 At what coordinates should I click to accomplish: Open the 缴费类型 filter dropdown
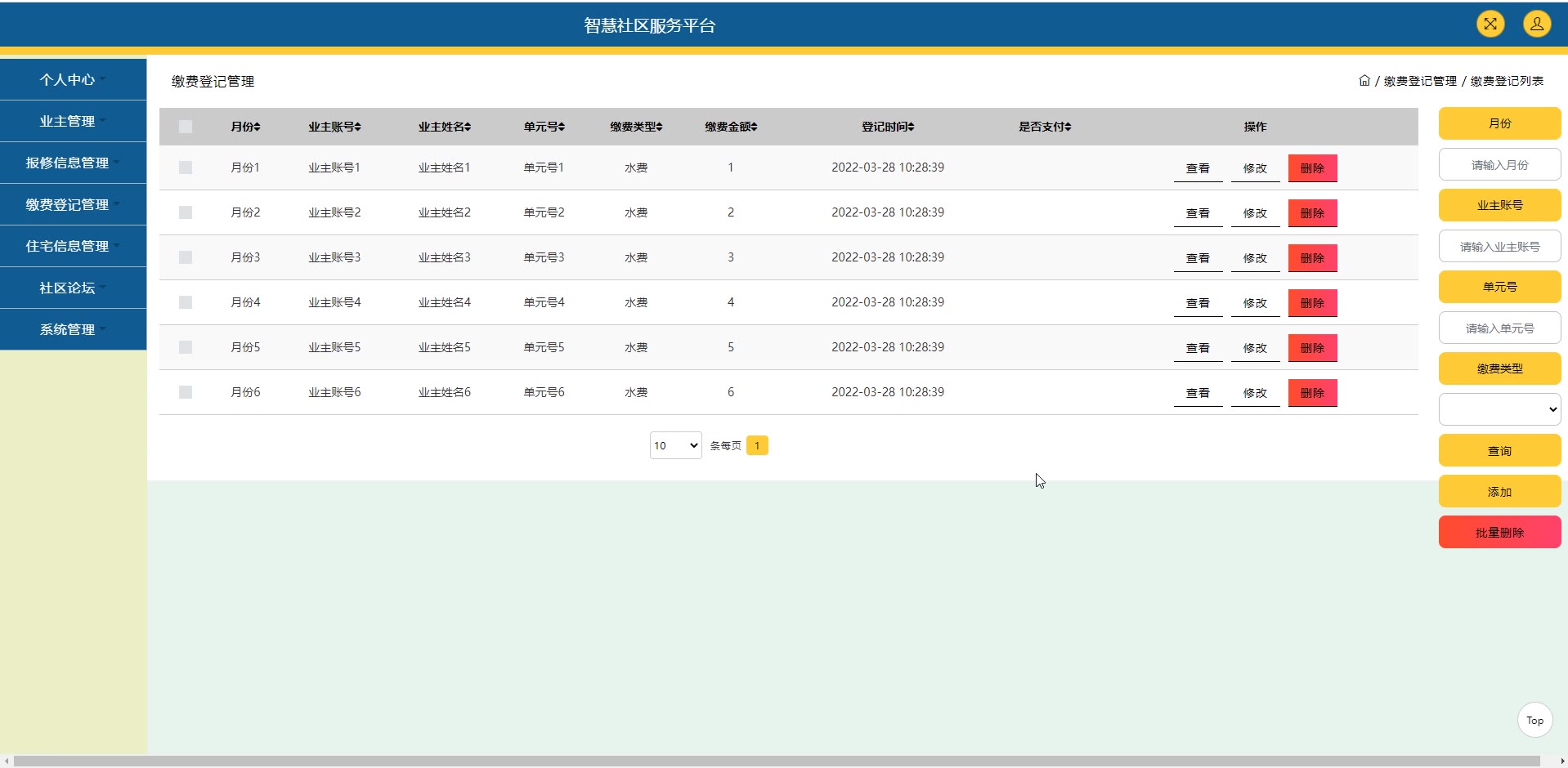1499,409
